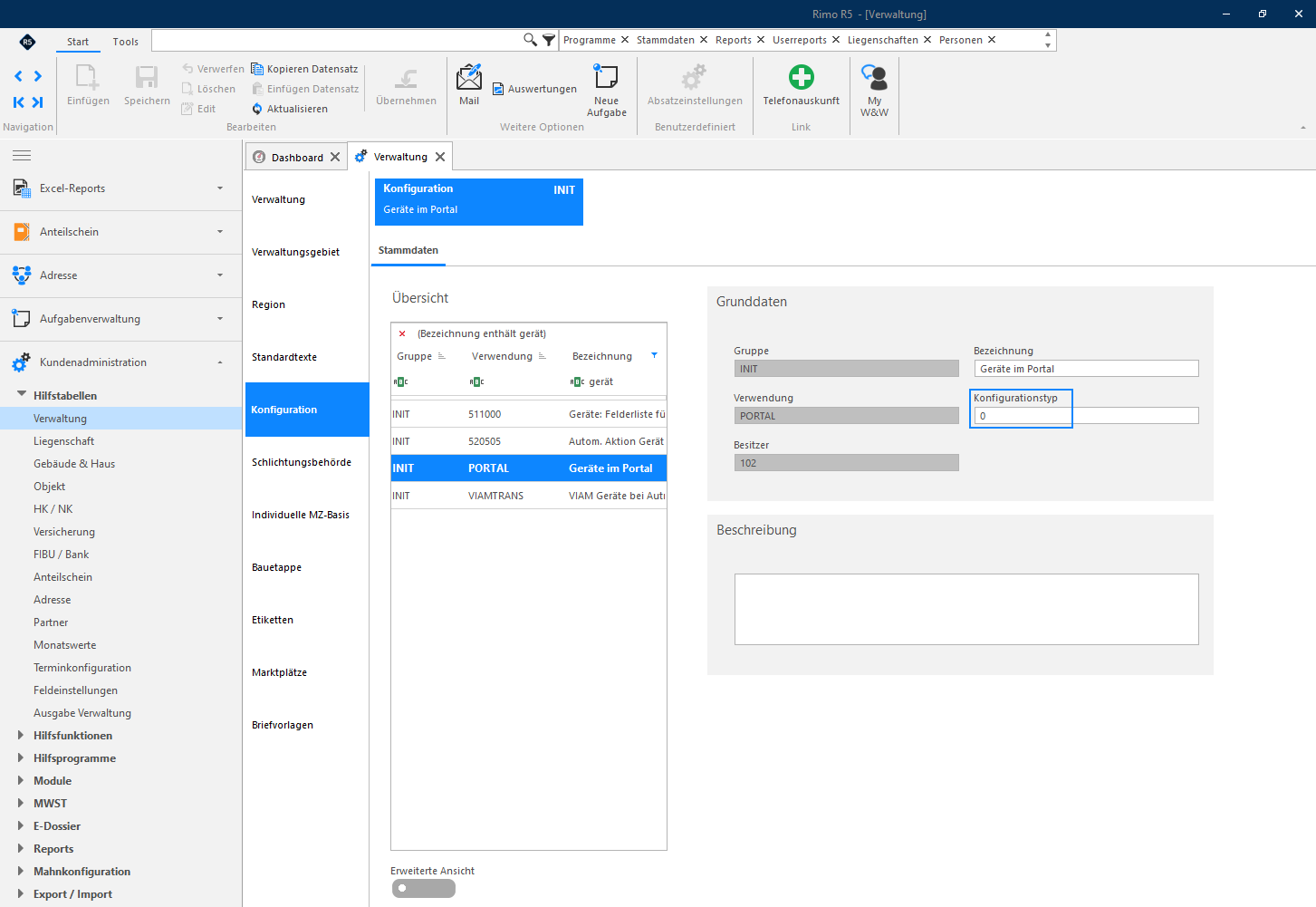Select the Stammdaten tab

pyautogui.click(x=408, y=250)
